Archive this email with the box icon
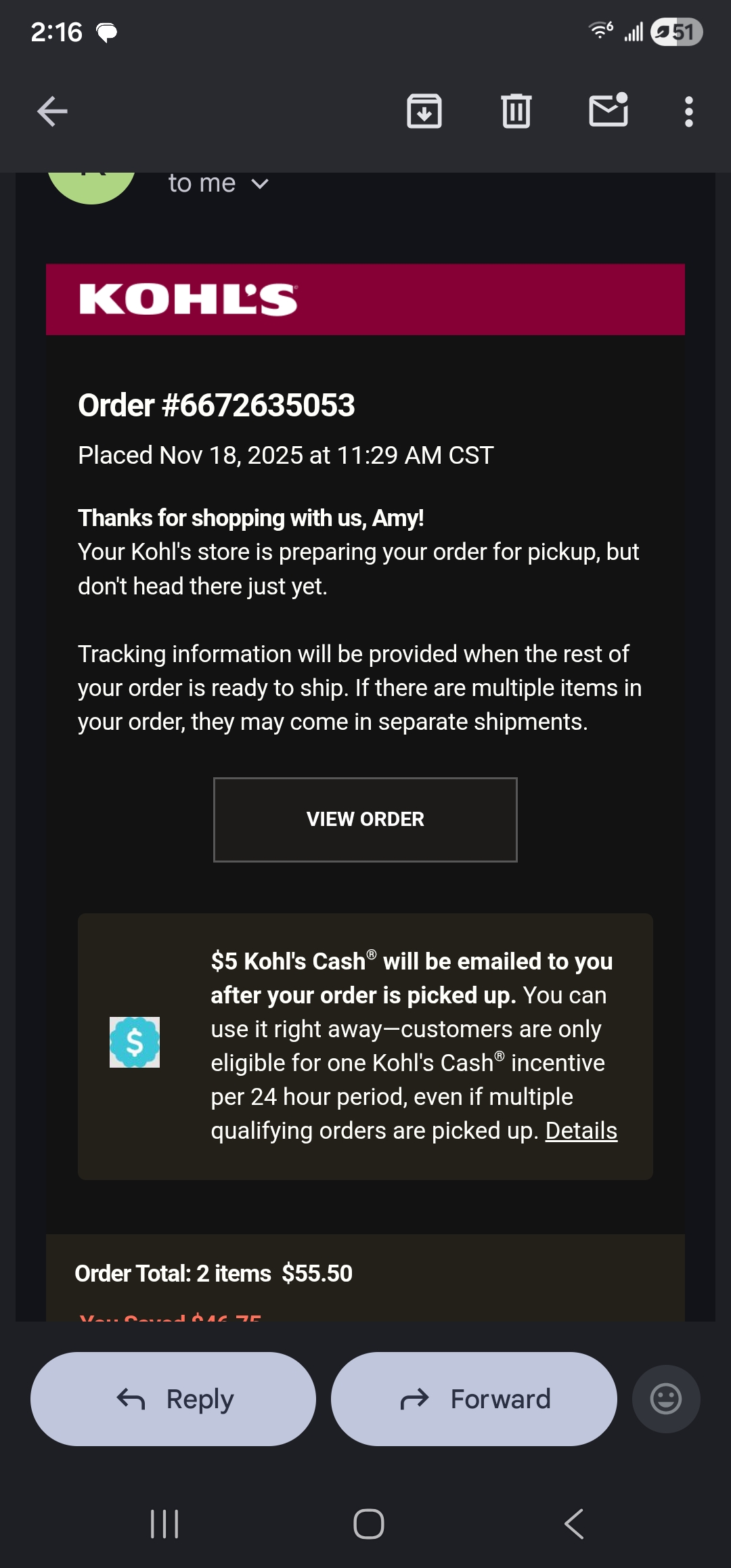 tap(424, 112)
